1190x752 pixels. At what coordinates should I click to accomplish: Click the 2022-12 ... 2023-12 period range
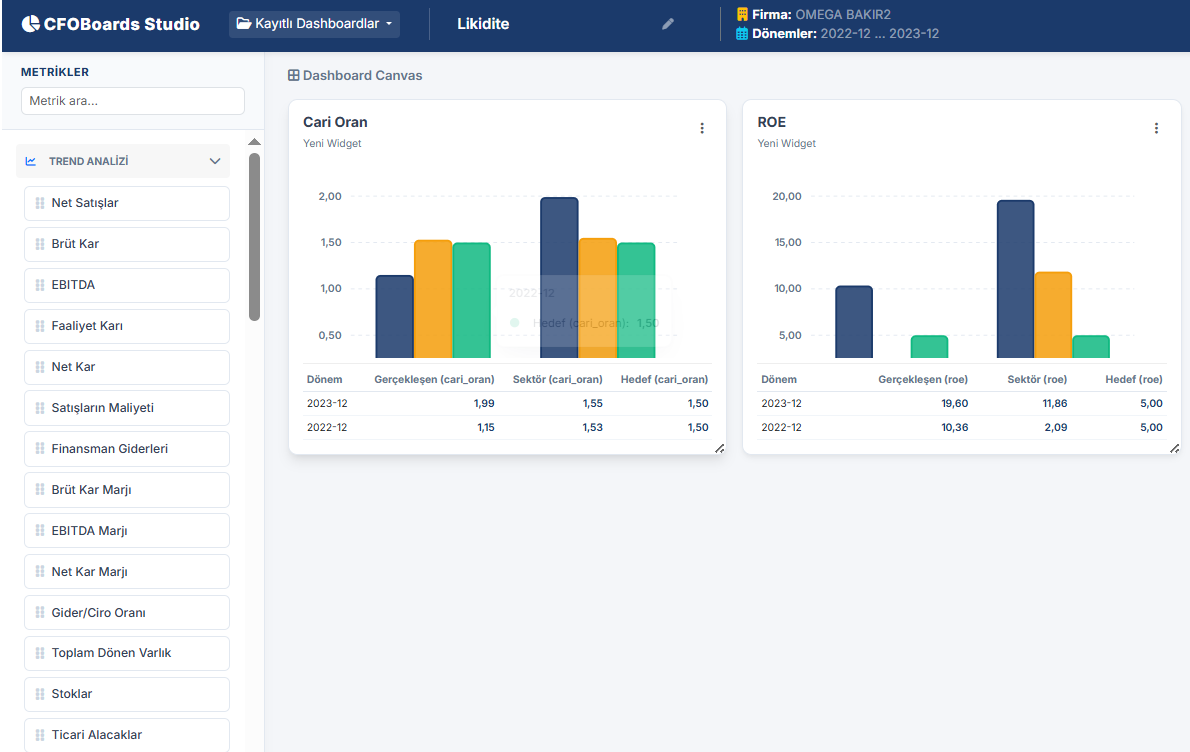click(880, 33)
